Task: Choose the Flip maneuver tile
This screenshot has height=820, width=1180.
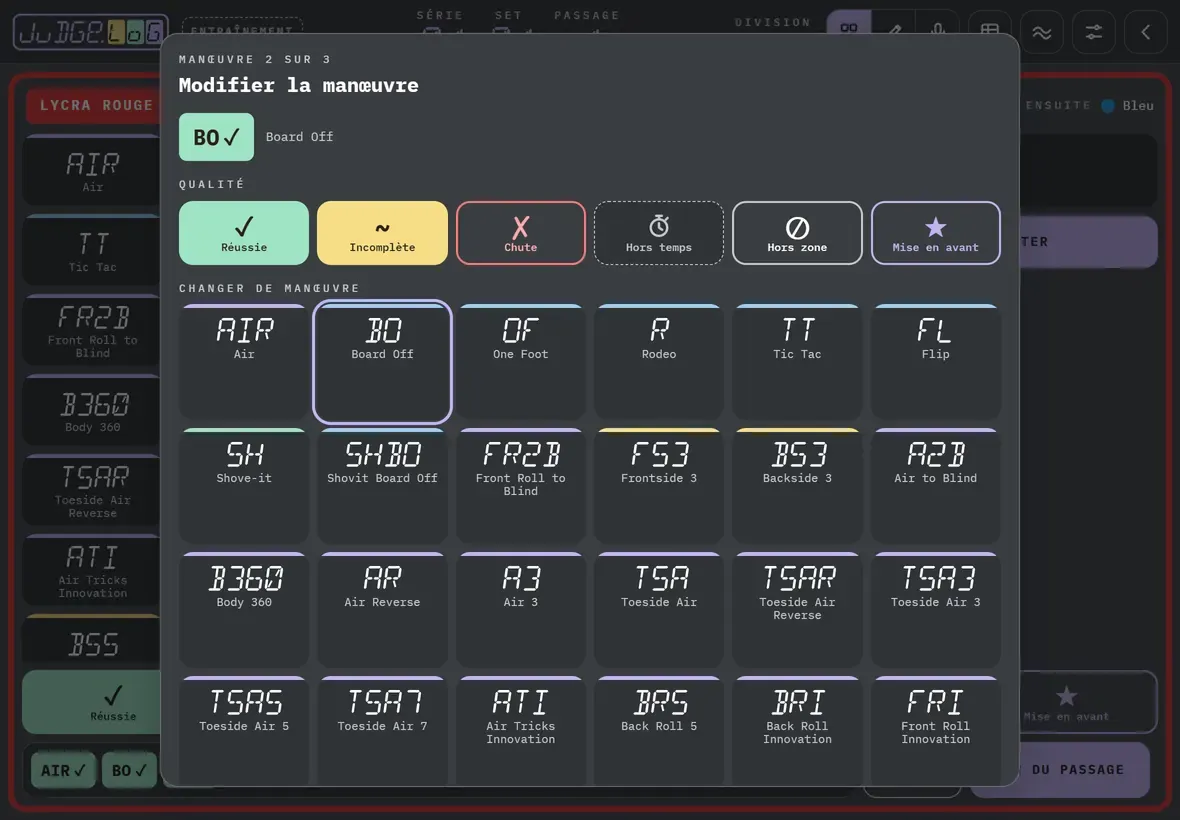Action: [935, 362]
